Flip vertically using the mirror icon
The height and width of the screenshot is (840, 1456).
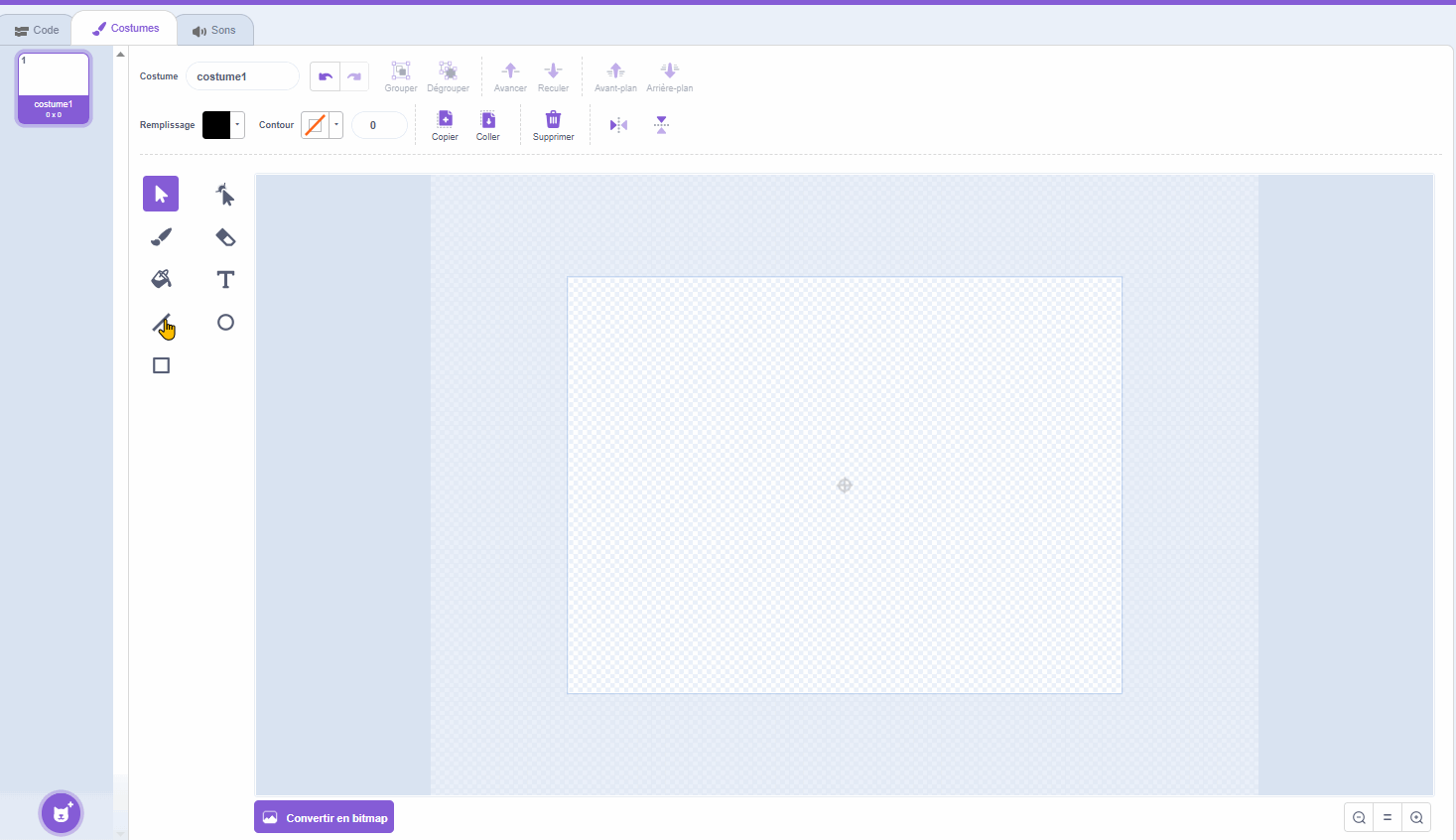(661, 125)
